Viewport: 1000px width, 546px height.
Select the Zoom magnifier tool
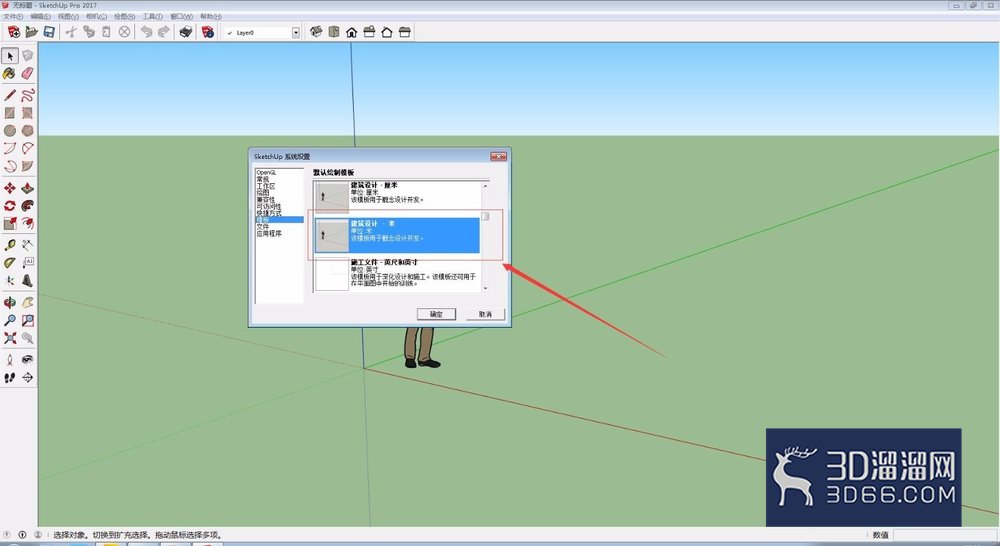[x=10, y=320]
